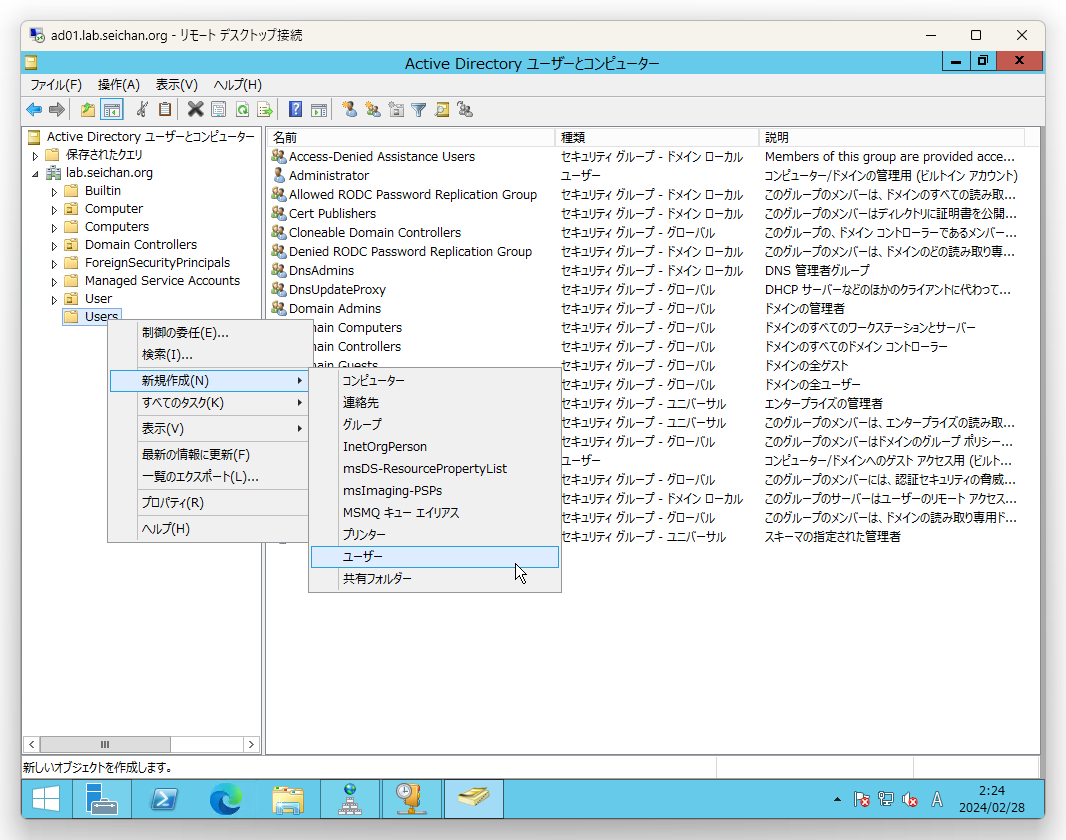Choose グループ from the 新規作成 submenu

tap(362, 425)
